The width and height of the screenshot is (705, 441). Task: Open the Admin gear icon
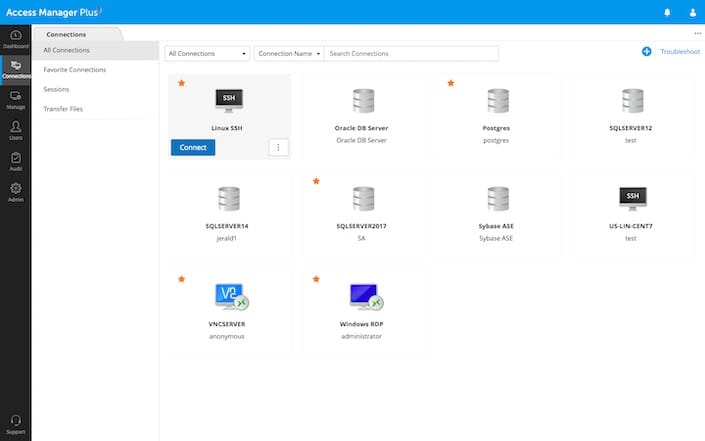pyautogui.click(x=15, y=191)
